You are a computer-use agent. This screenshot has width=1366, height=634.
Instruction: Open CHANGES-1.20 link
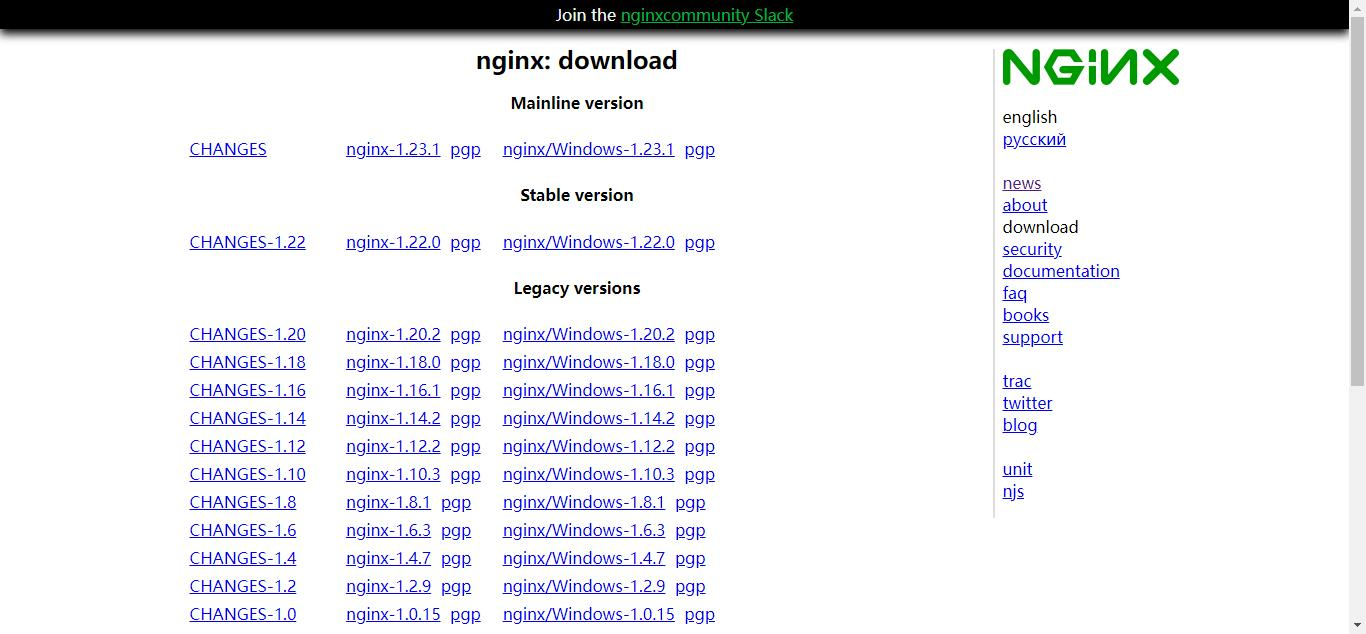[x=247, y=334]
